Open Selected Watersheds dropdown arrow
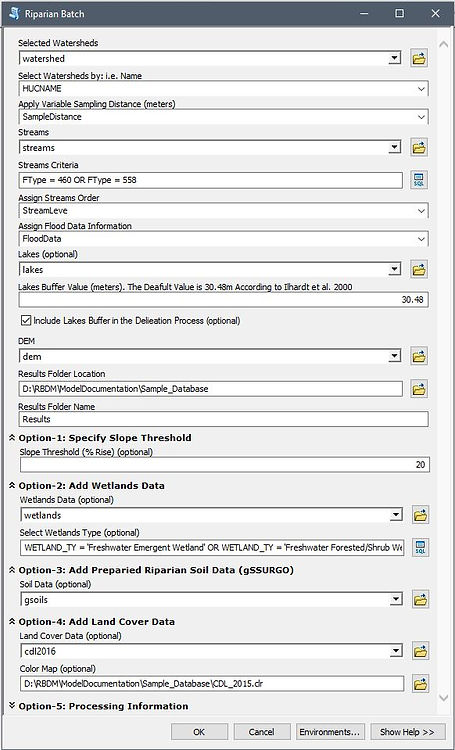This screenshot has height=750, width=455. click(395, 58)
